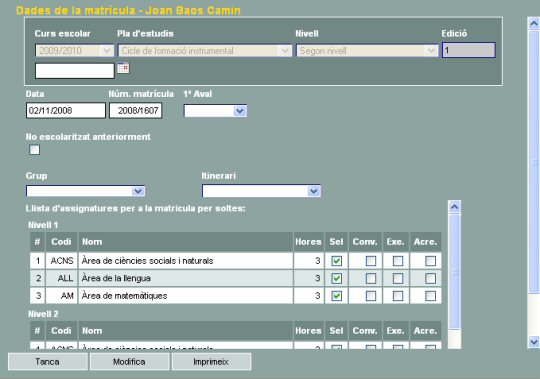This screenshot has width=540, height=379.
Task: Enable Exe. checkbox for ACNS row in Nivell 1
Action: pos(398,261)
